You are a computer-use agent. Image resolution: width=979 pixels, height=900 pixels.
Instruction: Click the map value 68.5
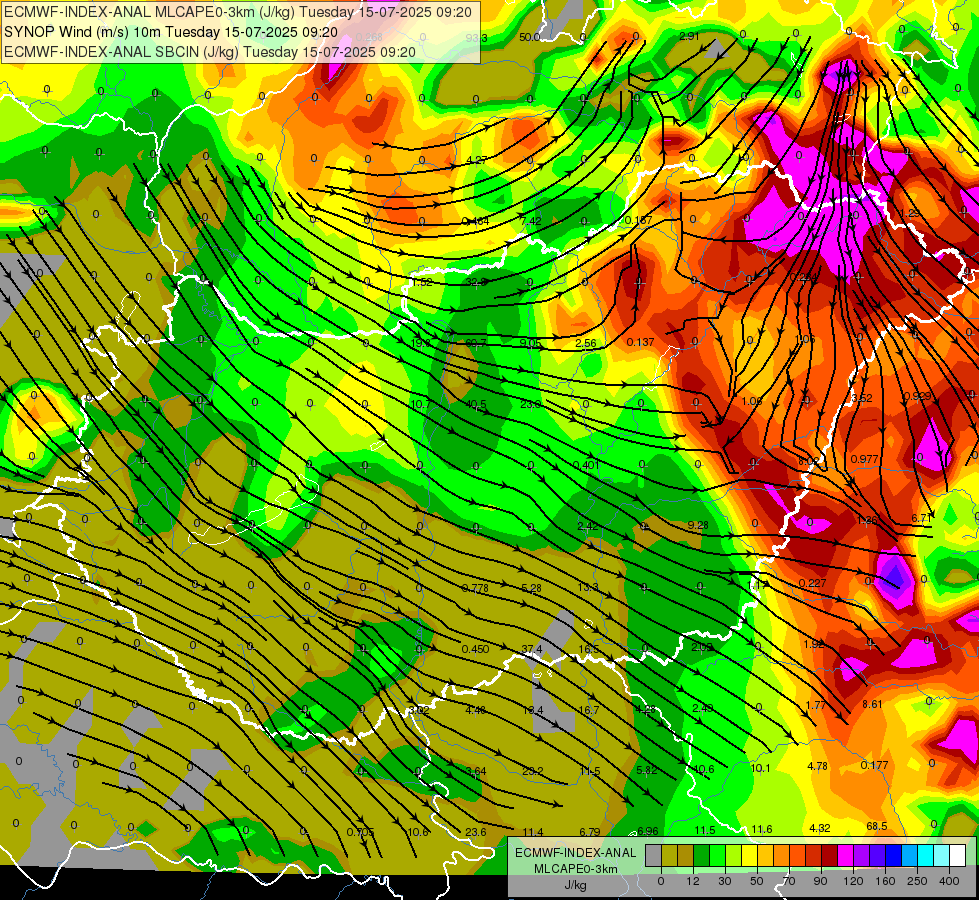(877, 826)
